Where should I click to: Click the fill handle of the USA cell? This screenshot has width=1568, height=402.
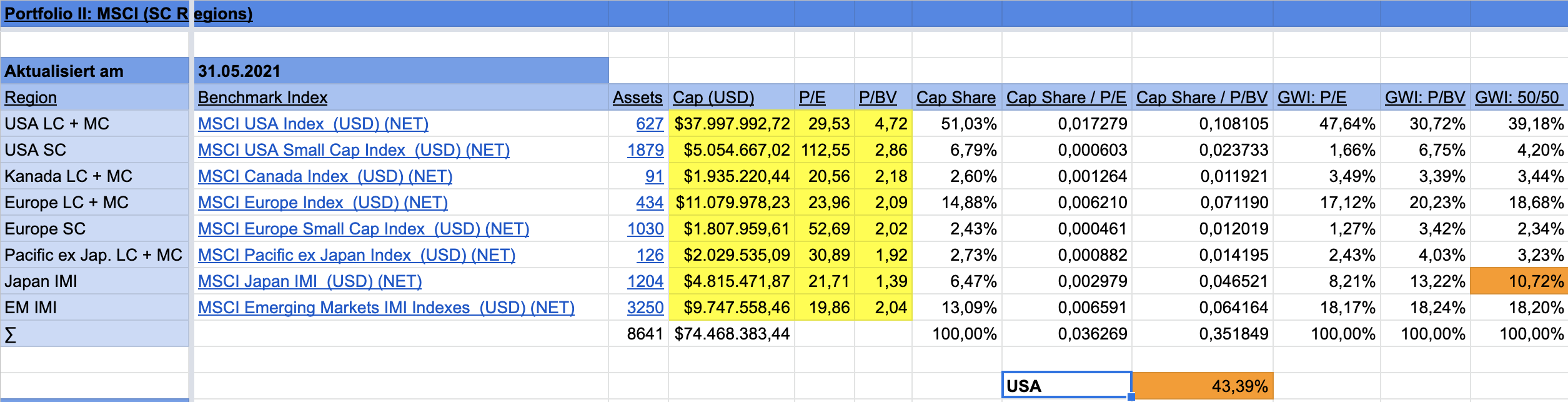[1131, 397]
